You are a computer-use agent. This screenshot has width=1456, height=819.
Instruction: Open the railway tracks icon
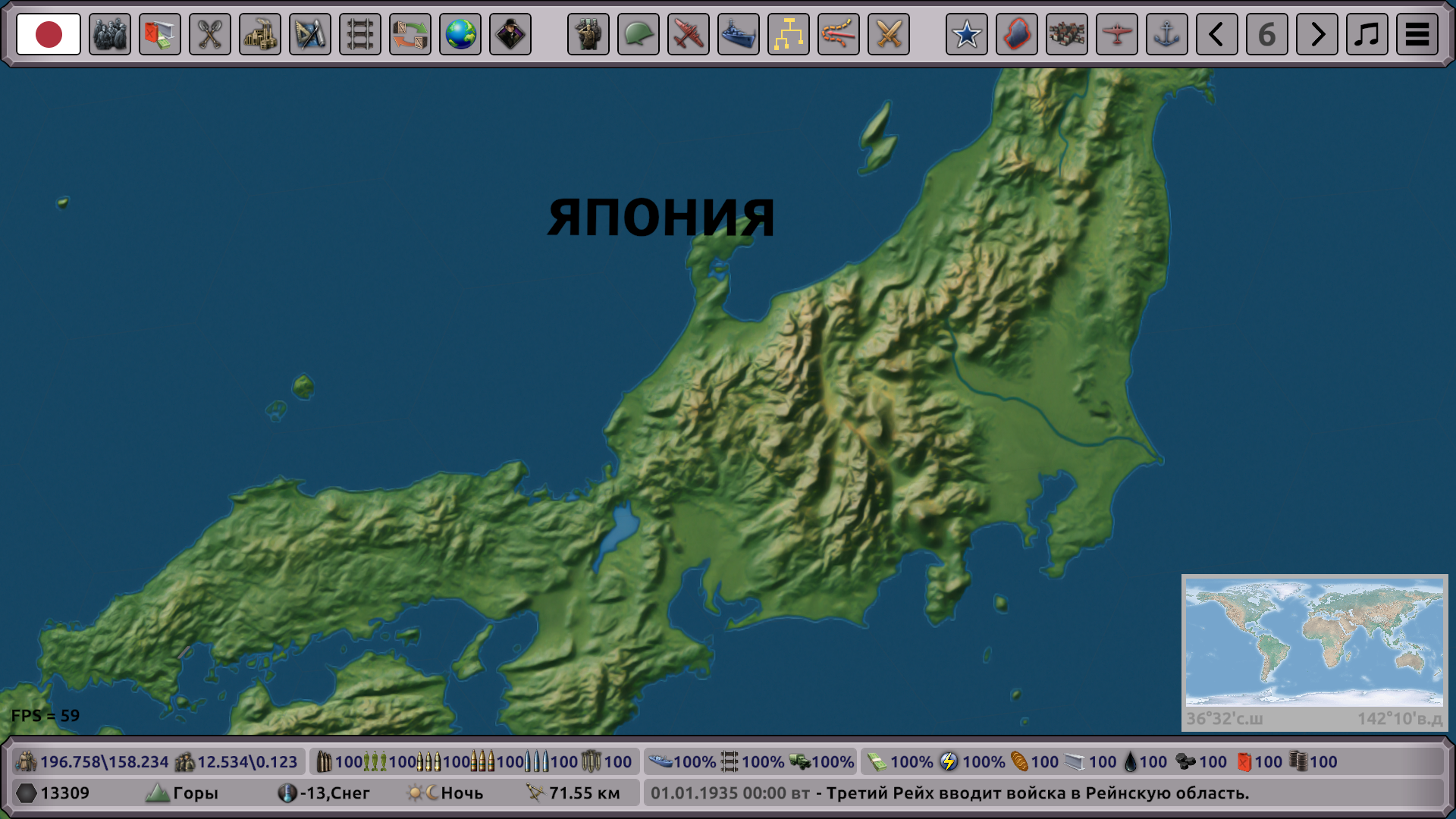360,34
